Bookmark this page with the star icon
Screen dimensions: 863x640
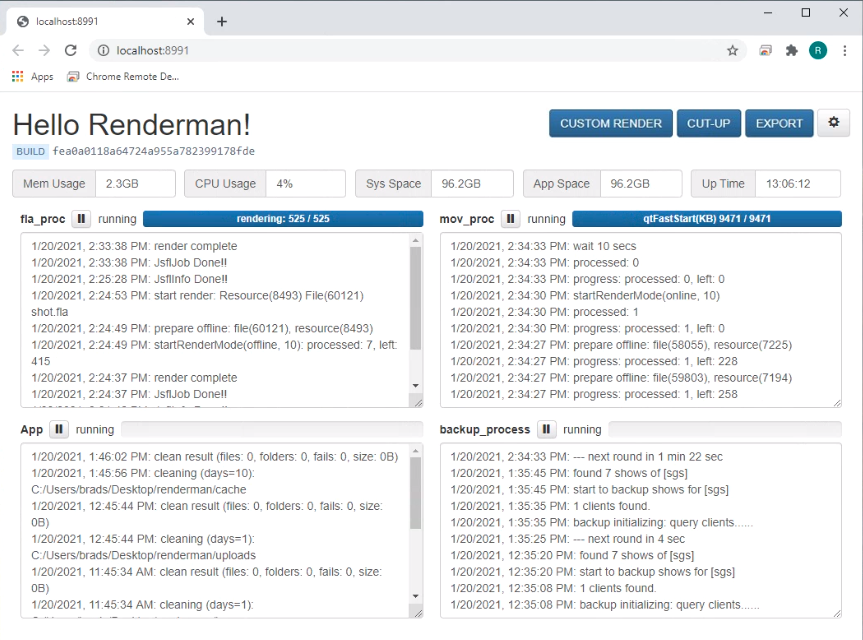click(x=732, y=50)
